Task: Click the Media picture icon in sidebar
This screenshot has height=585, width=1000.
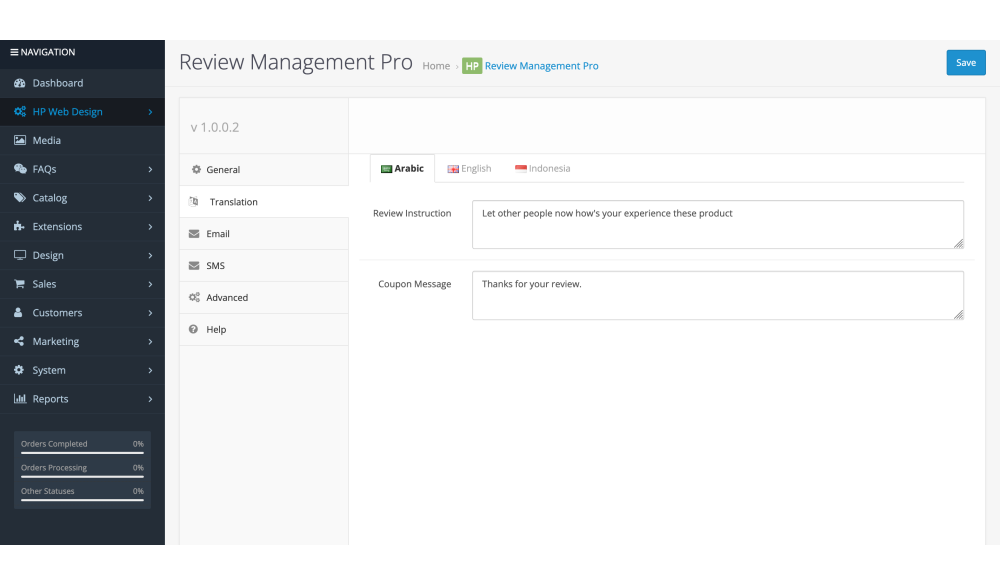Action: (19, 141)
